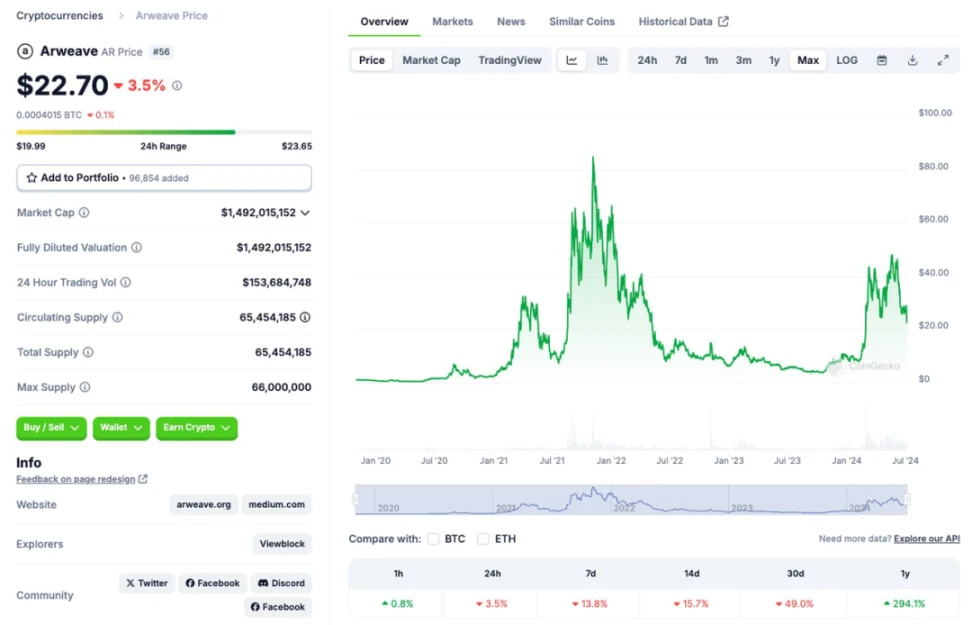Switch to candlestick chart icon

[x=602, y=60]
